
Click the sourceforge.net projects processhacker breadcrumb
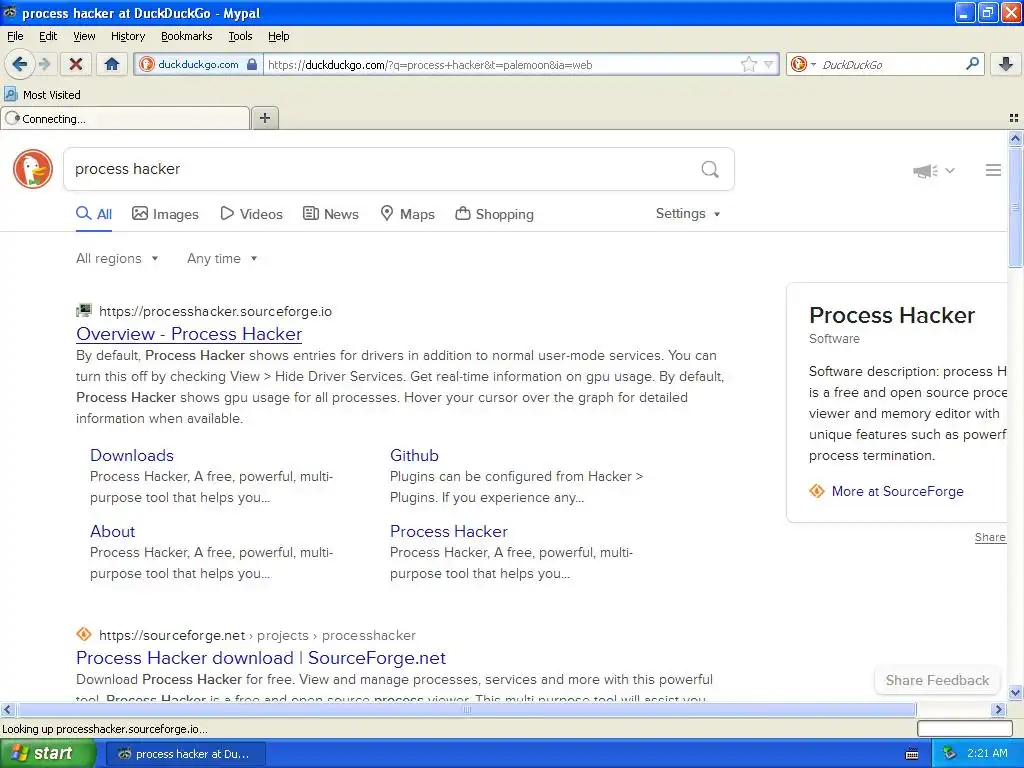[x=257, y=635]
